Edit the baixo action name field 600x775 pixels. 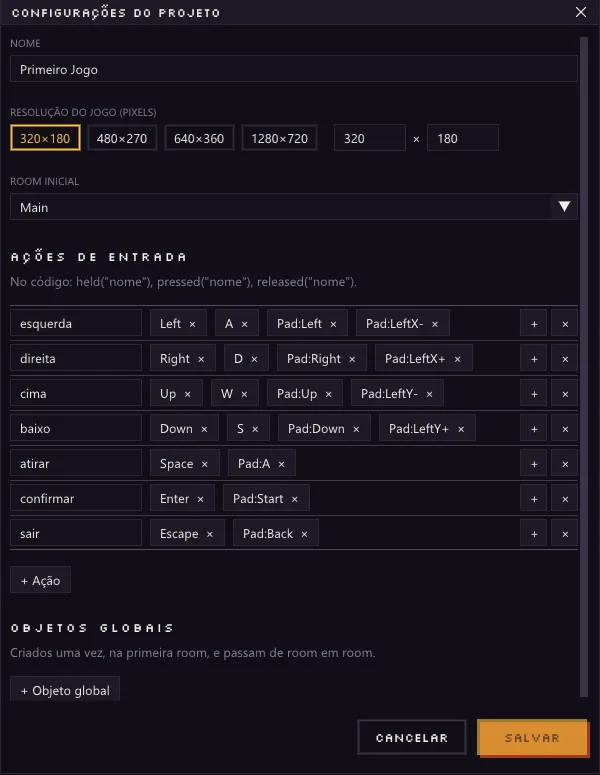pos(76,429)
